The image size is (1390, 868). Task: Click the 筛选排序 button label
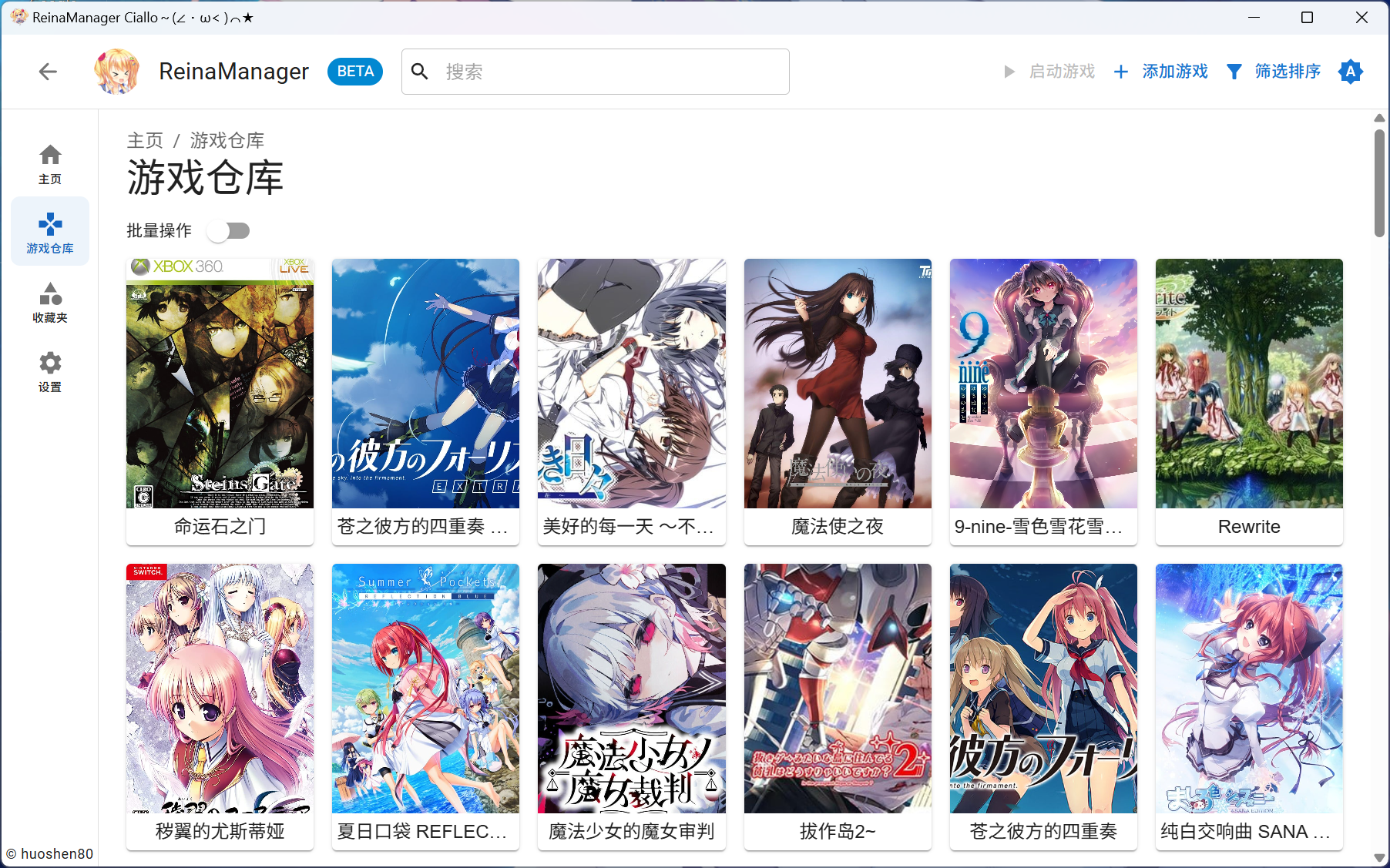coord(1288,72)
